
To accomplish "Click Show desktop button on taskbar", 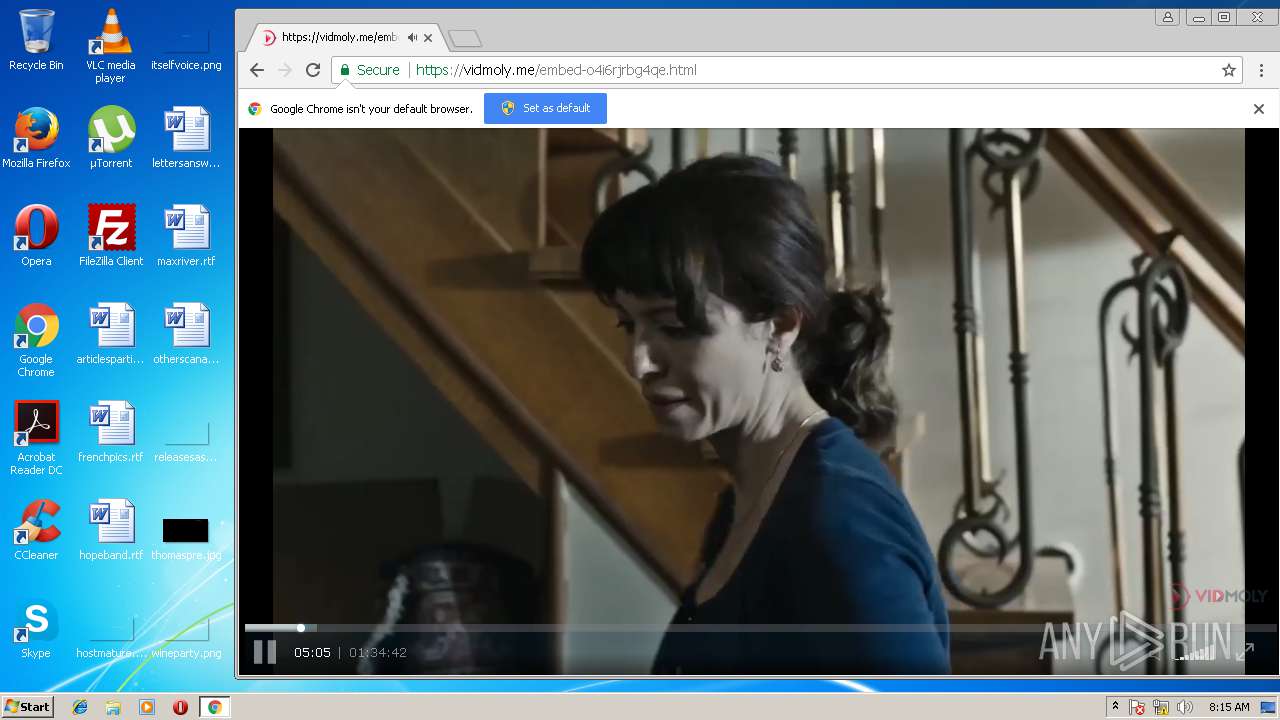I will (x=1270, y=707).
